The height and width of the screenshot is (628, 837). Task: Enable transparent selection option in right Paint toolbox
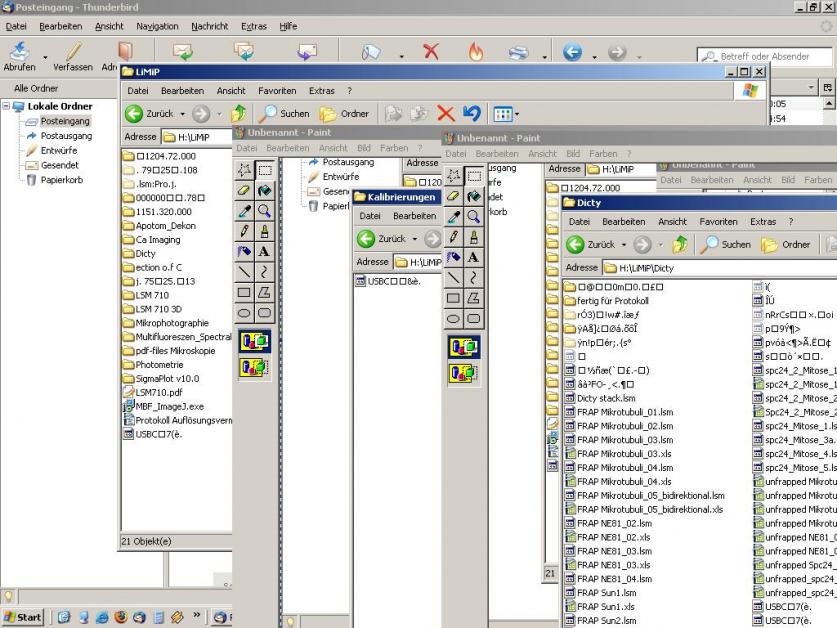tap(462, 373)
